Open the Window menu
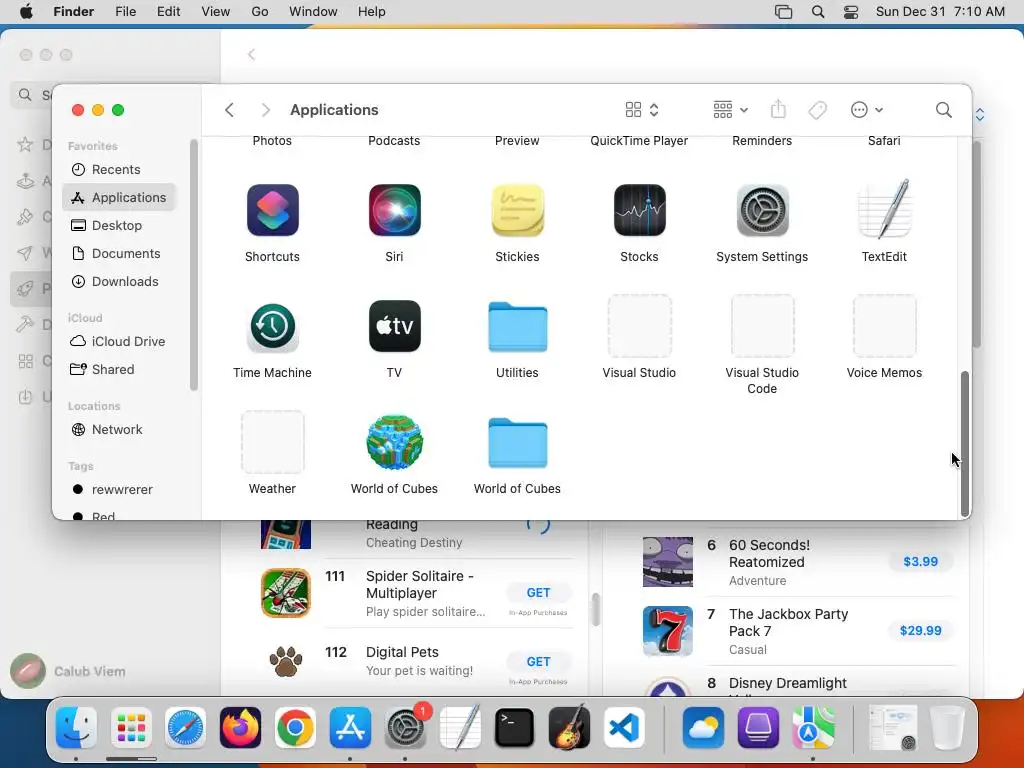 (x=313, y=12)
